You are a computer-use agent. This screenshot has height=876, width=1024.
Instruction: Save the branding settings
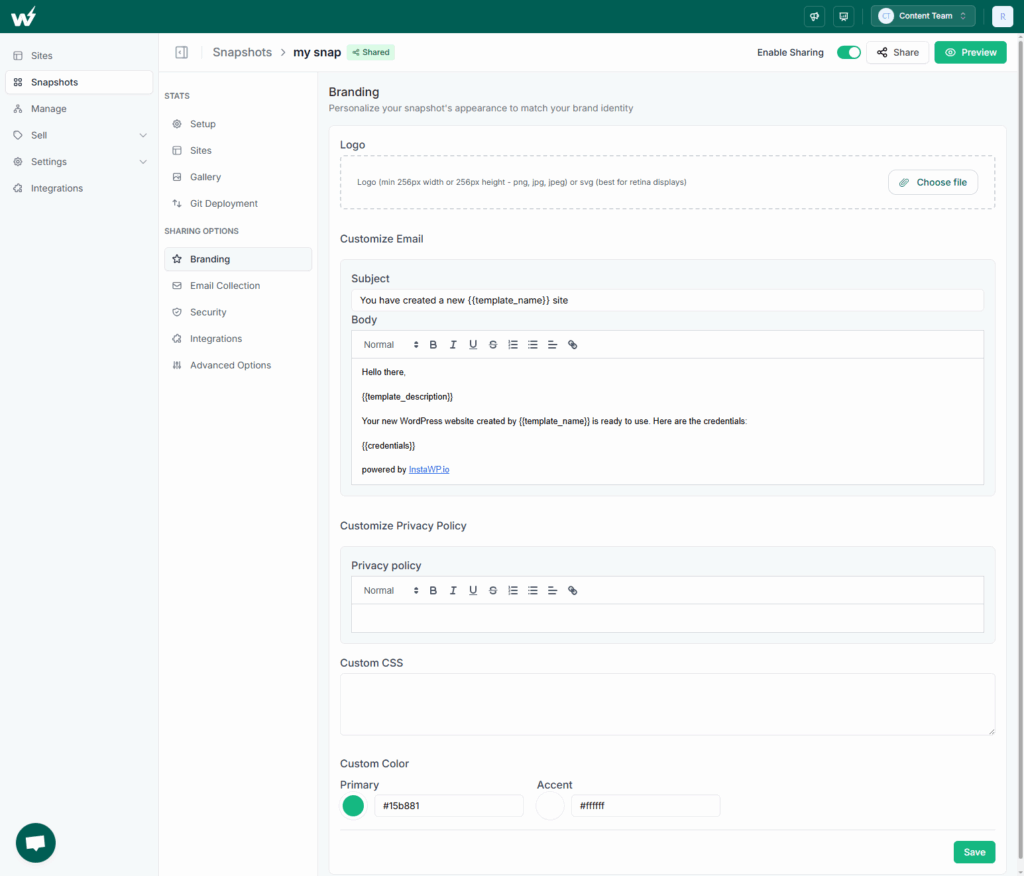tap(974, 852)
